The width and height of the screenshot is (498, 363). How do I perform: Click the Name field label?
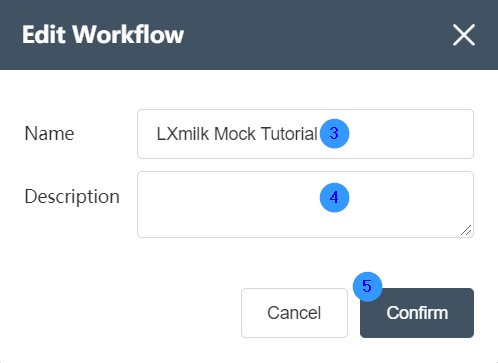(49, 134)
